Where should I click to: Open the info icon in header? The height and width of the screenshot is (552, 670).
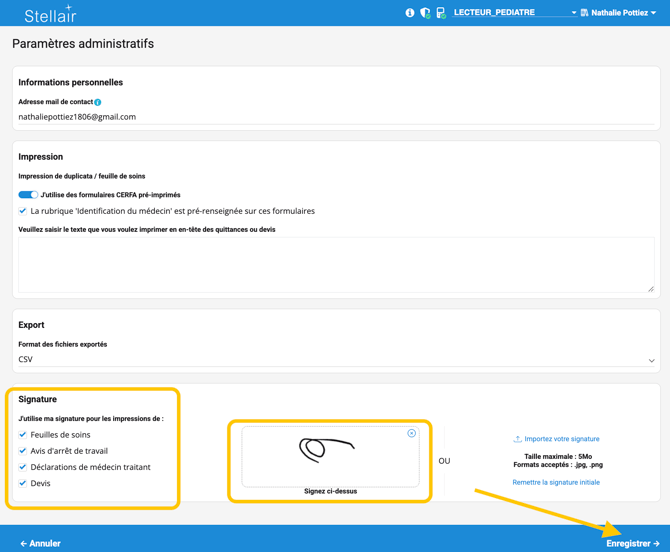tap(410, 13)
